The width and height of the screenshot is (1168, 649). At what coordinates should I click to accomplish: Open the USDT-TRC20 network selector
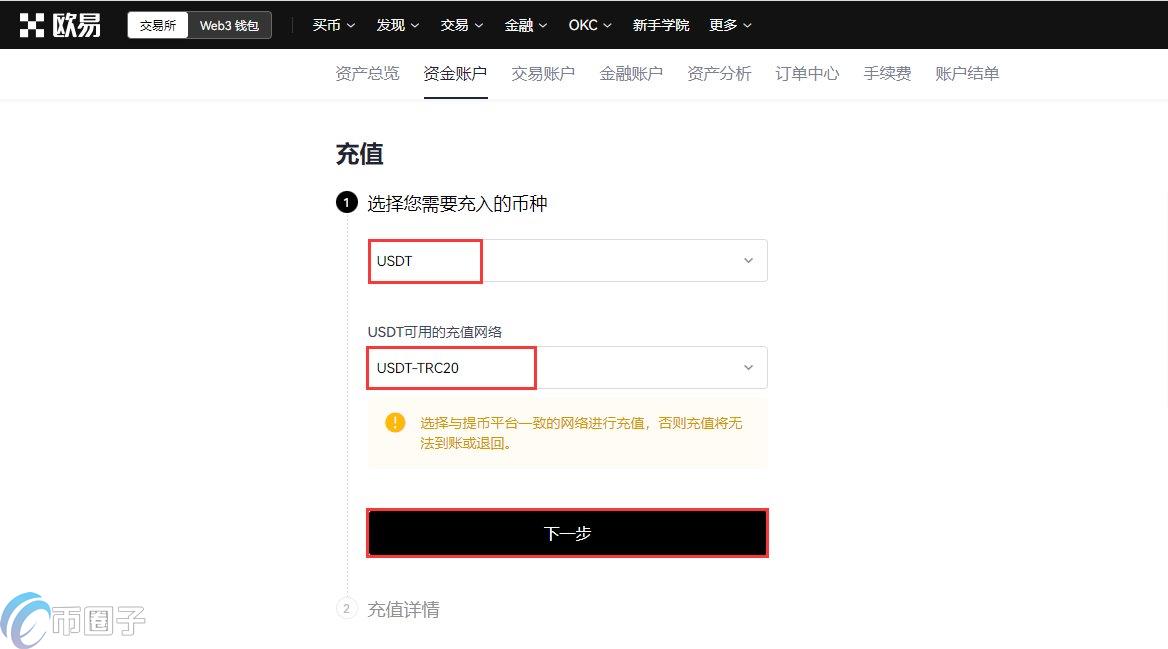[x=568, y=367]
